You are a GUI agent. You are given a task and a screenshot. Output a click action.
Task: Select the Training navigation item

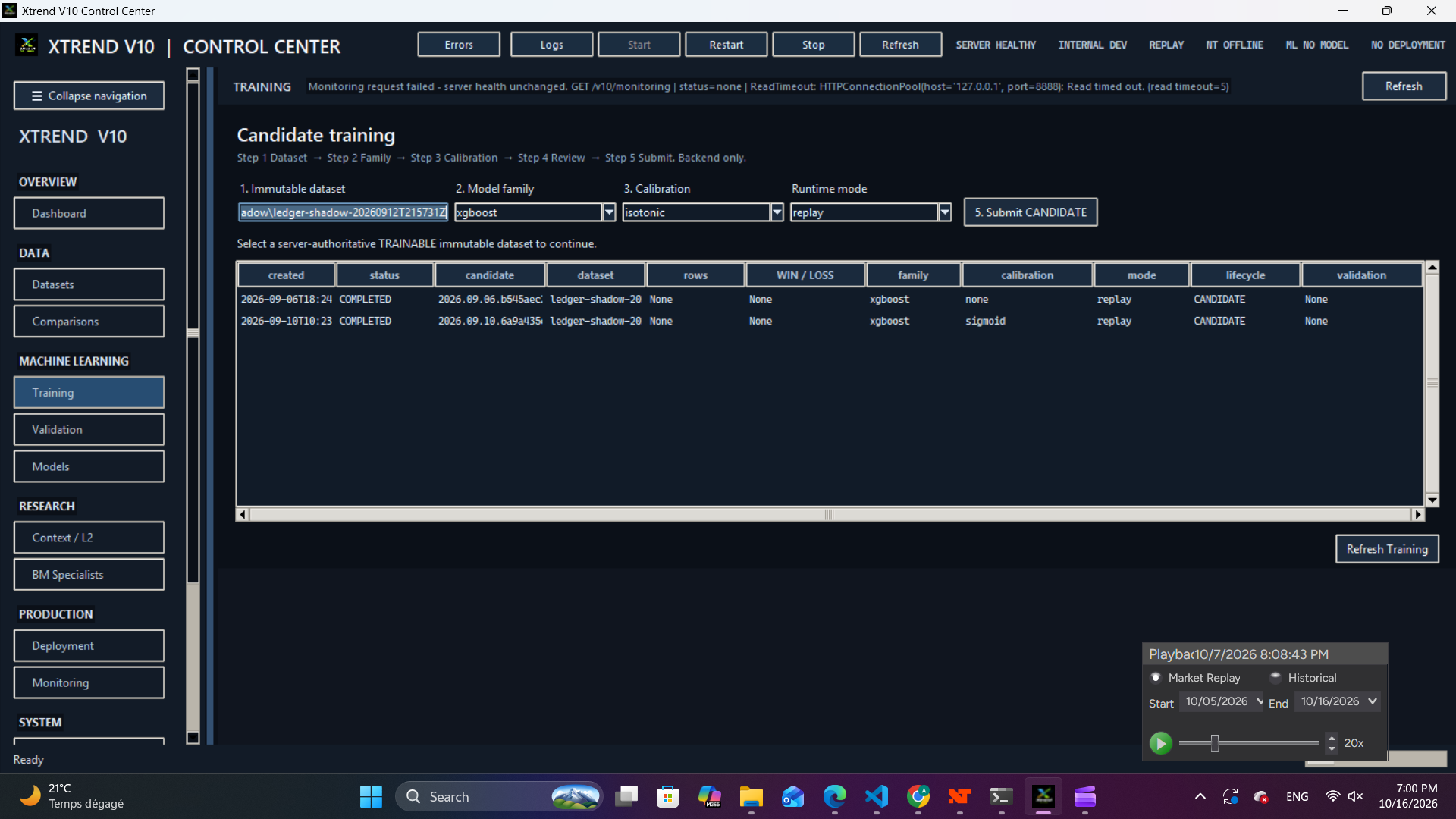point(89,393)
